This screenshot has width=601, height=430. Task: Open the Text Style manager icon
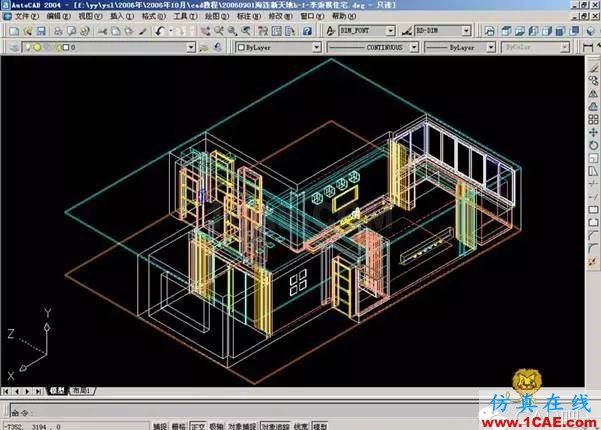(x=330, y=31)
